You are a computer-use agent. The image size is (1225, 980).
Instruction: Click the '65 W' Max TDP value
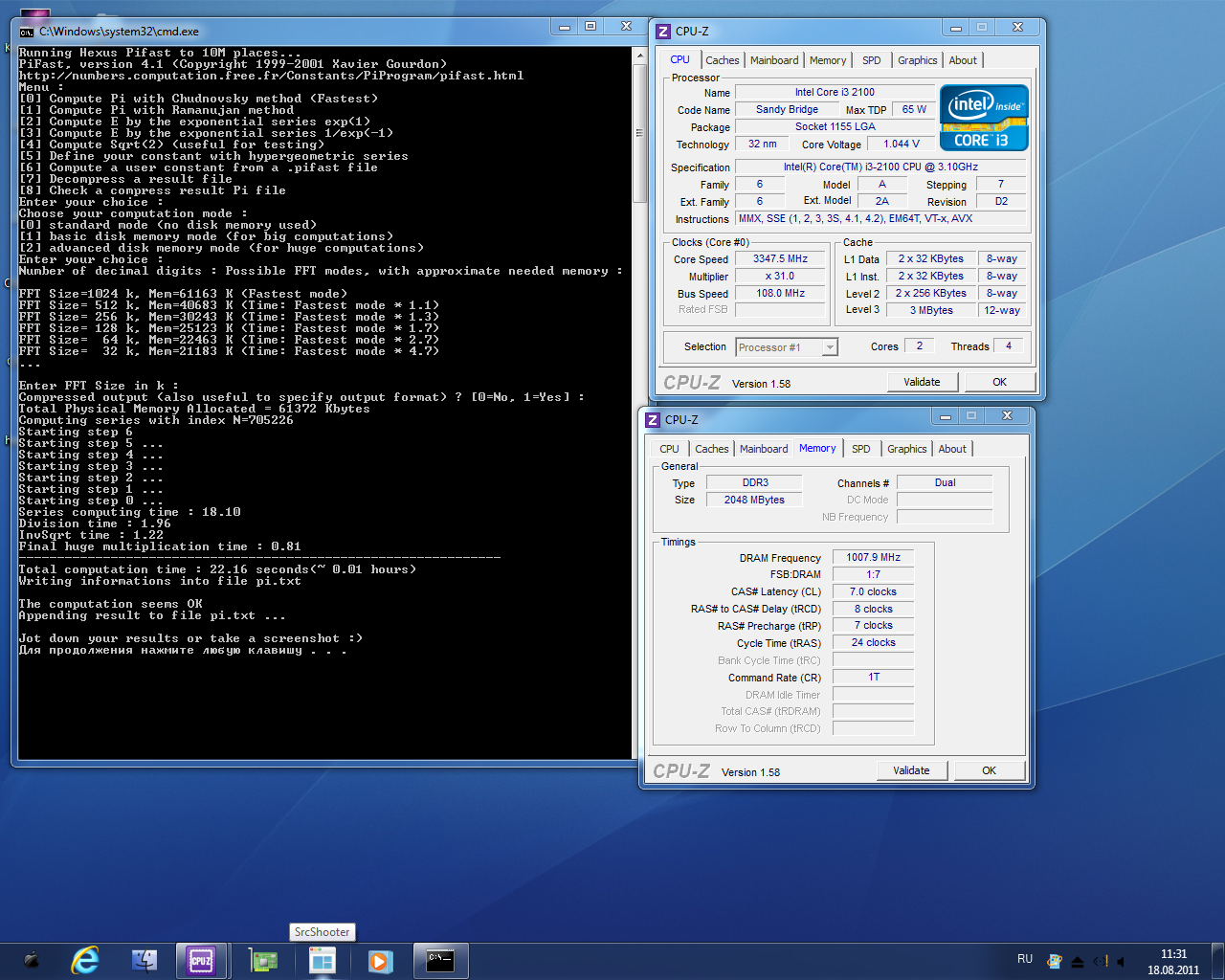pyautogui.click(x=914, y=110)
